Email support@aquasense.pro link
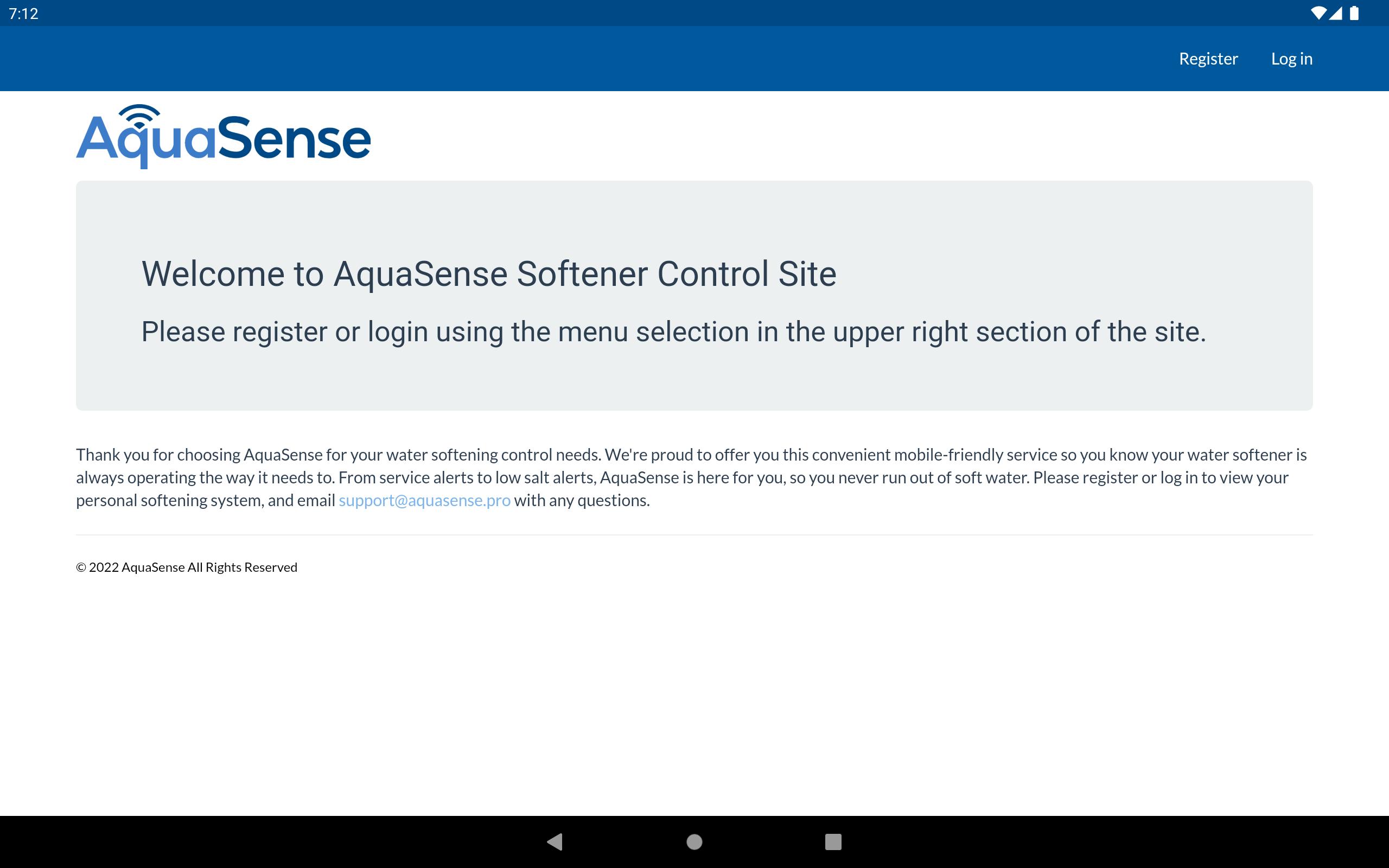The image size is (1389, 868). click(x=424, y=500)
